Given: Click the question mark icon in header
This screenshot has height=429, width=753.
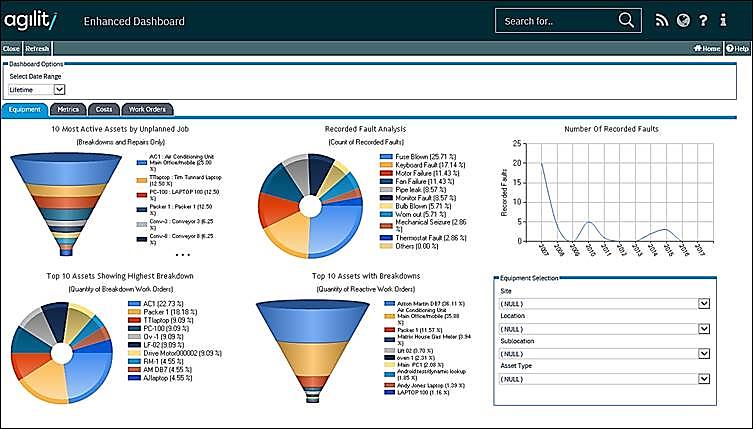Looking at the screenshot, I should click(x=705, y=20).
